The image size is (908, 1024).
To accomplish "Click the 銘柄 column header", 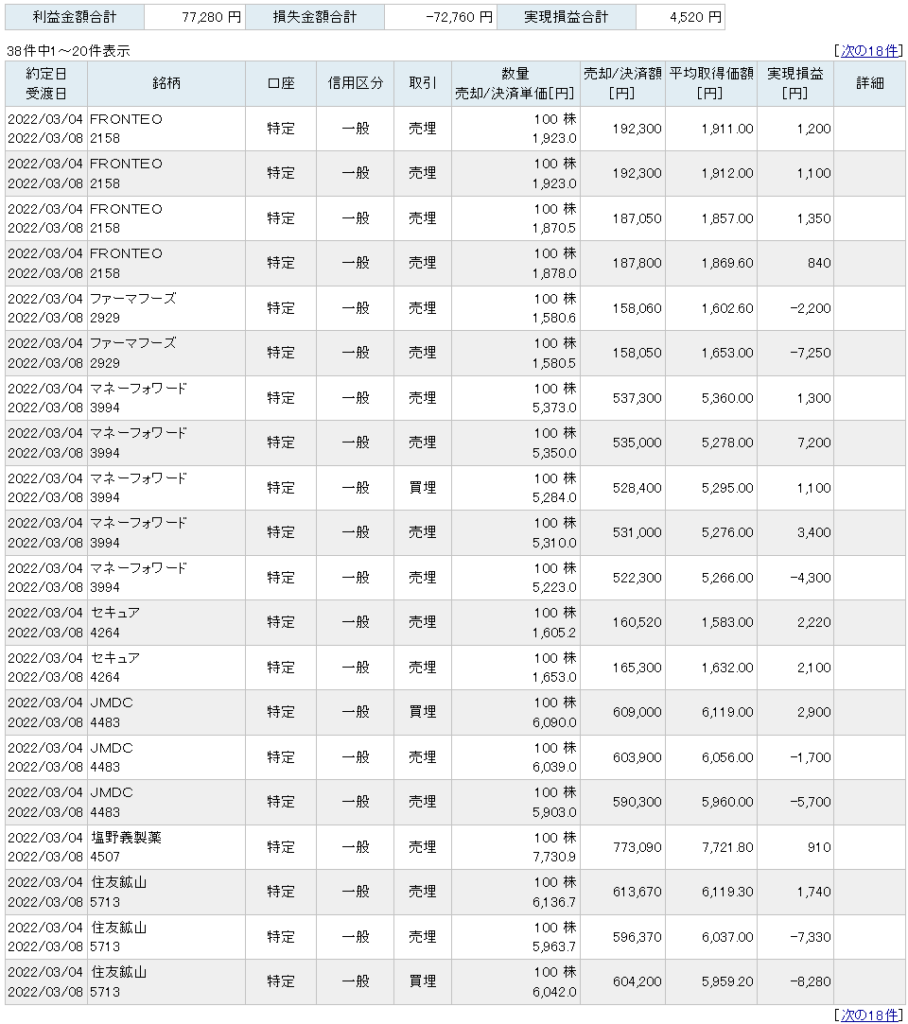I will (x=167, y=84).
